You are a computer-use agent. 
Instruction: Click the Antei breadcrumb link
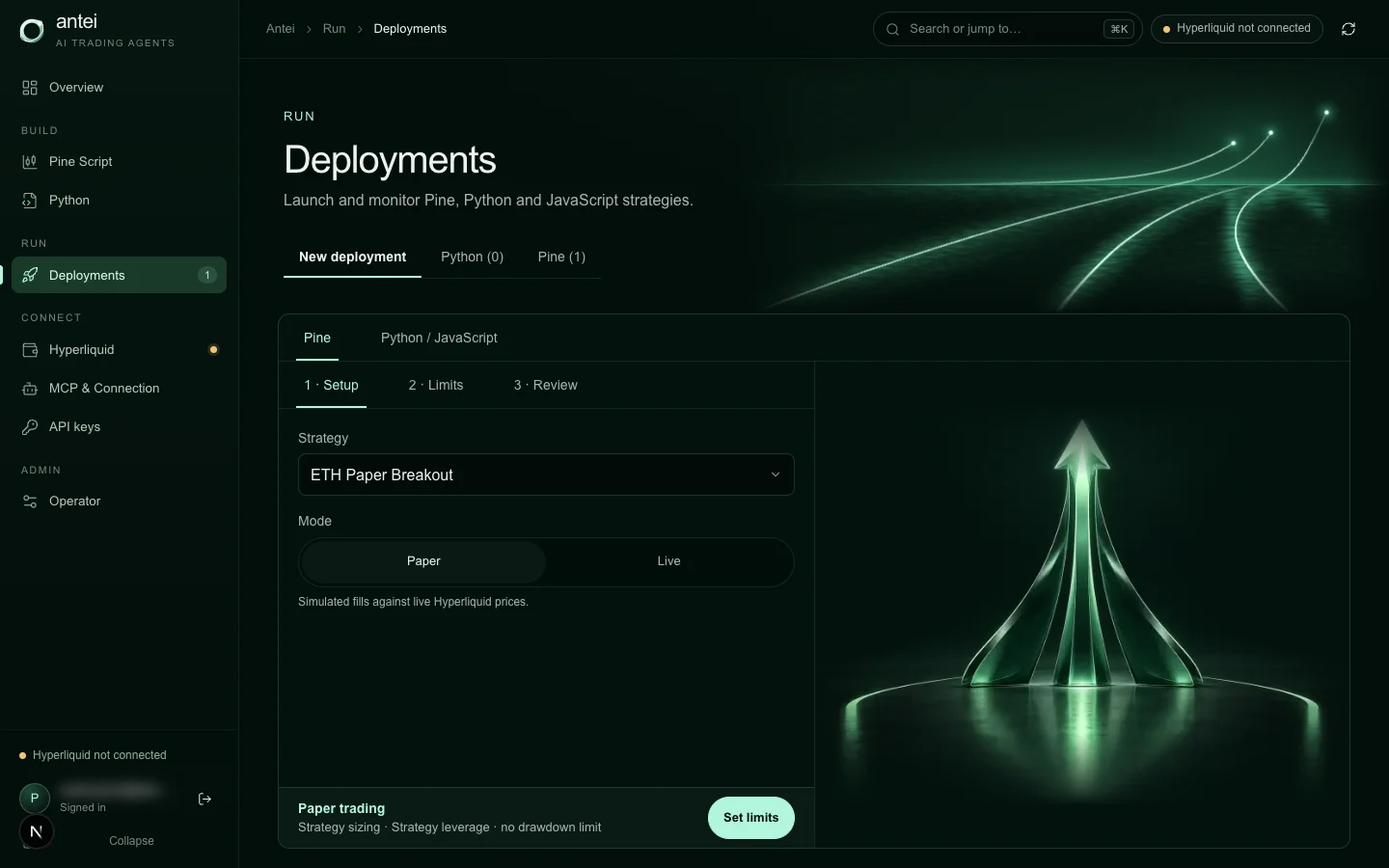tap(281, 29)
